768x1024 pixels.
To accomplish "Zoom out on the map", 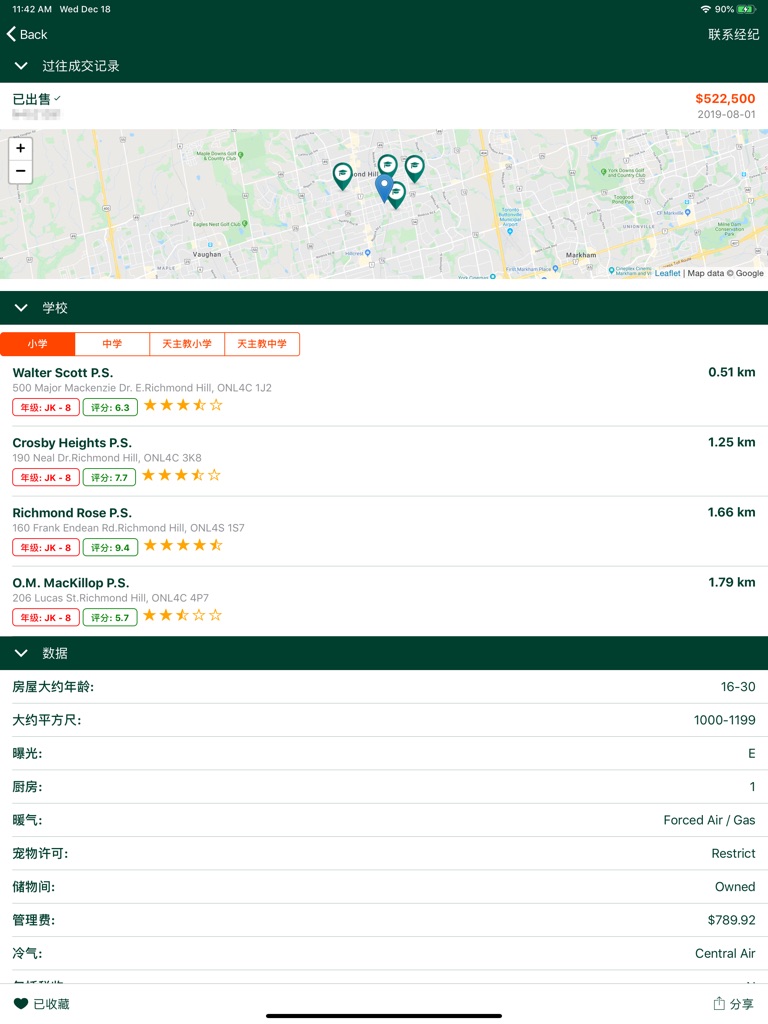I will tap(20, 171).
